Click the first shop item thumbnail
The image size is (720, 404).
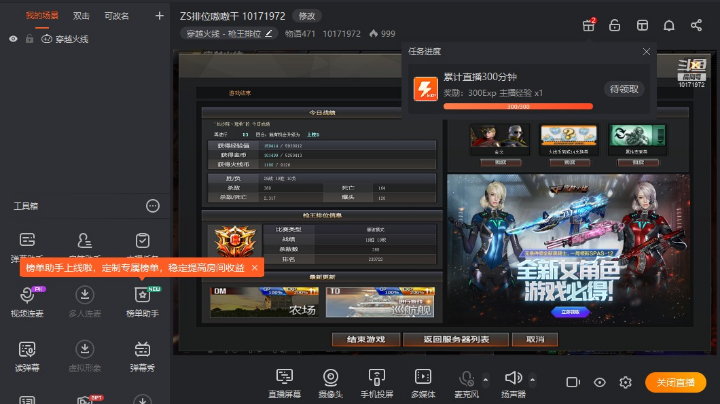[x=500, y=139]
